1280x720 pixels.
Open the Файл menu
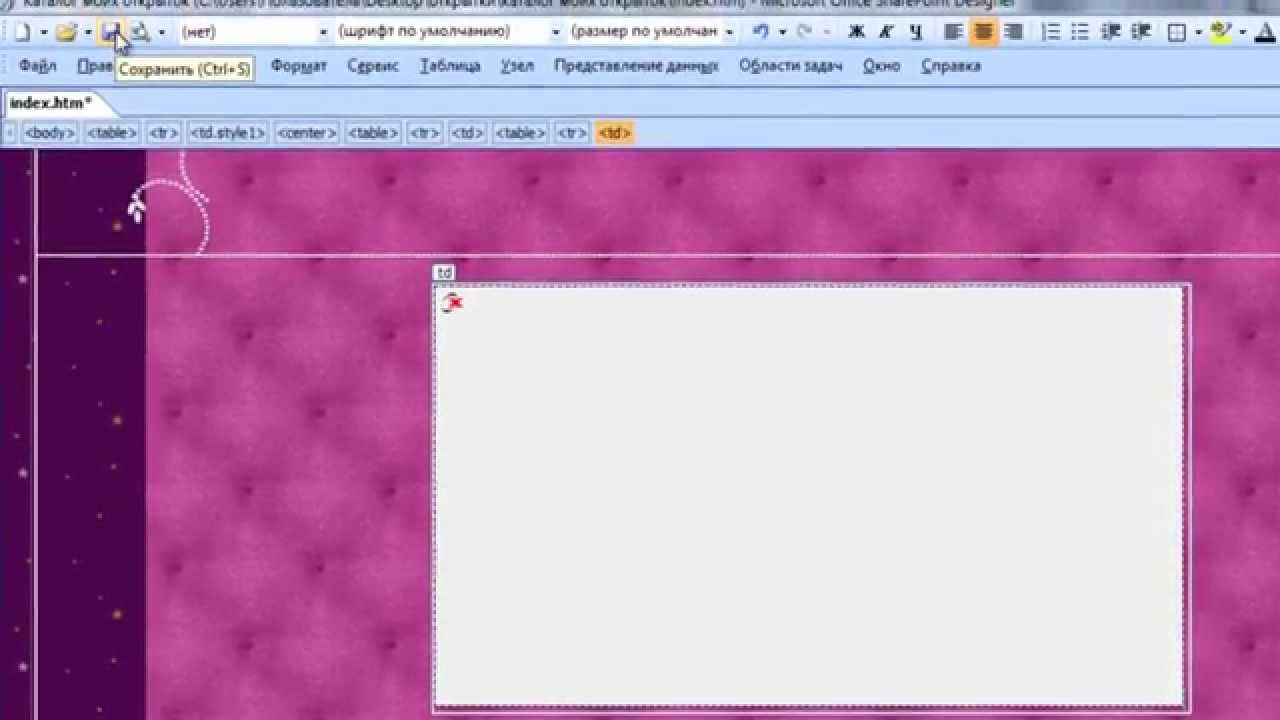point(37,66)
